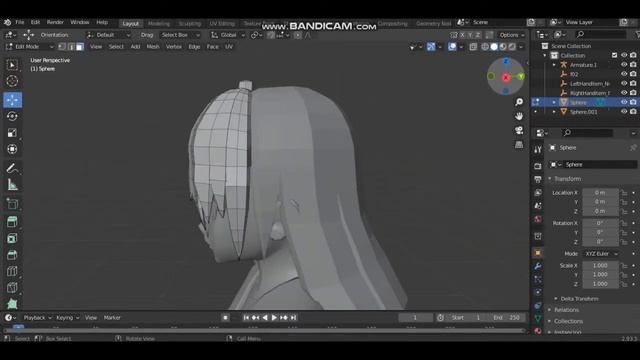Select the Annotate tool
This screenshot has height=360, width=640.
click(x=12, y=168)
